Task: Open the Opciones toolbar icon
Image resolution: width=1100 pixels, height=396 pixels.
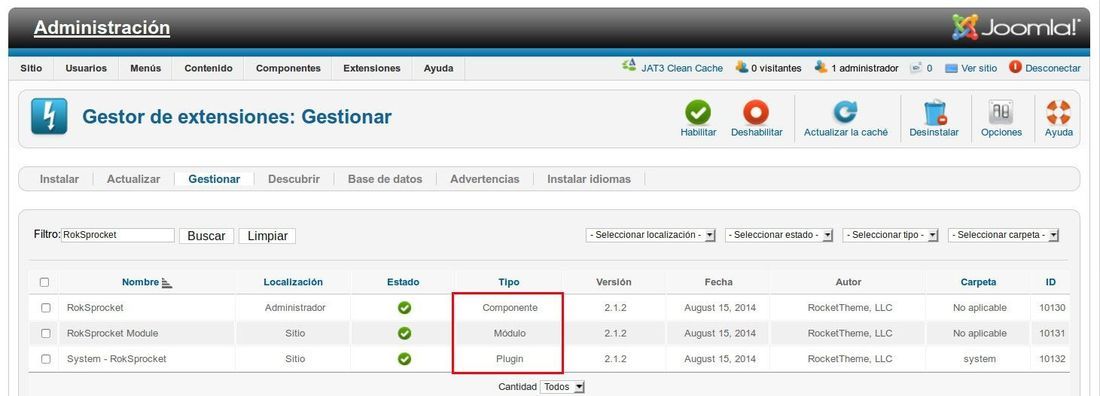Action: click(1001, 112)
